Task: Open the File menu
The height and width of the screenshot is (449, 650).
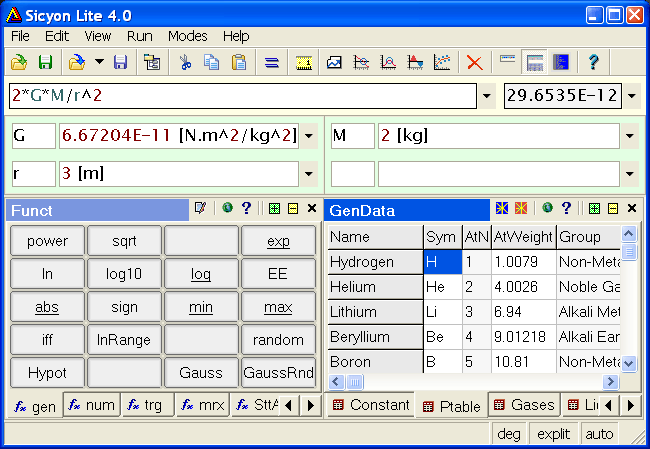Action: (x=20, y=36)
